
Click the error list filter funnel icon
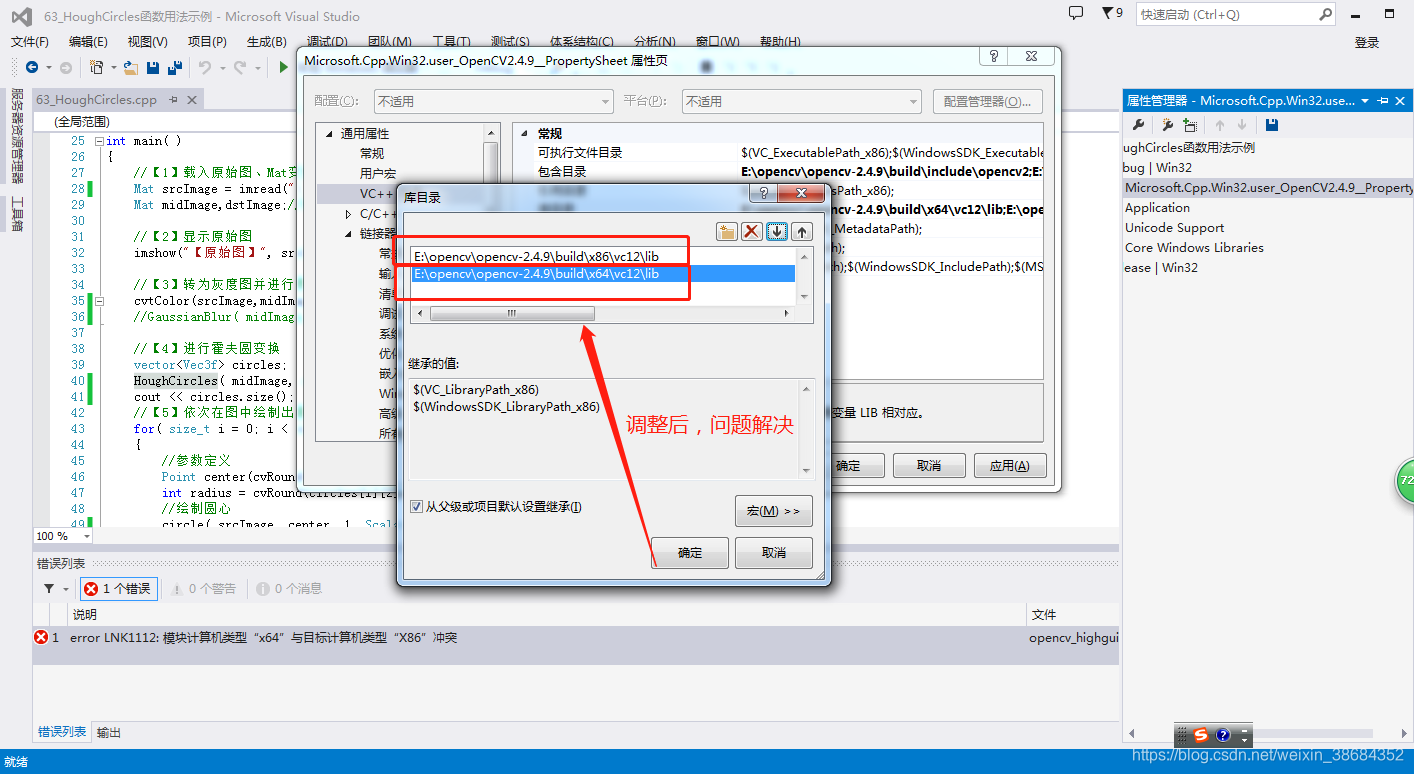pos(49,589)
